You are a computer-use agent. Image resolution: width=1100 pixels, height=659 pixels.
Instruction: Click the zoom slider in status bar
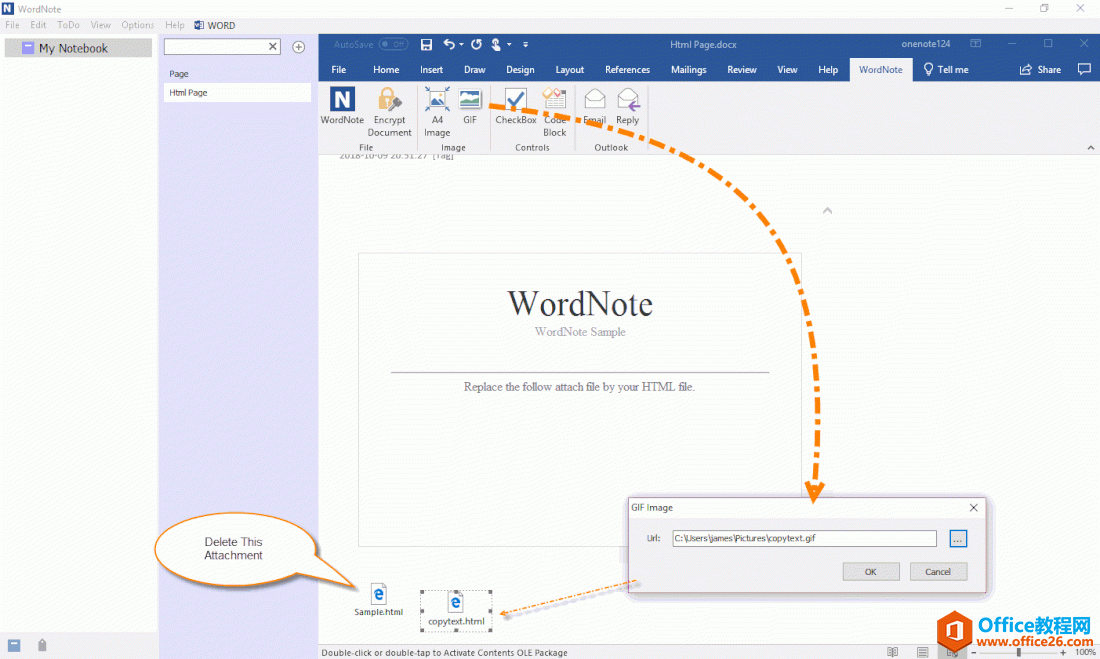(x=1018, y=652)
